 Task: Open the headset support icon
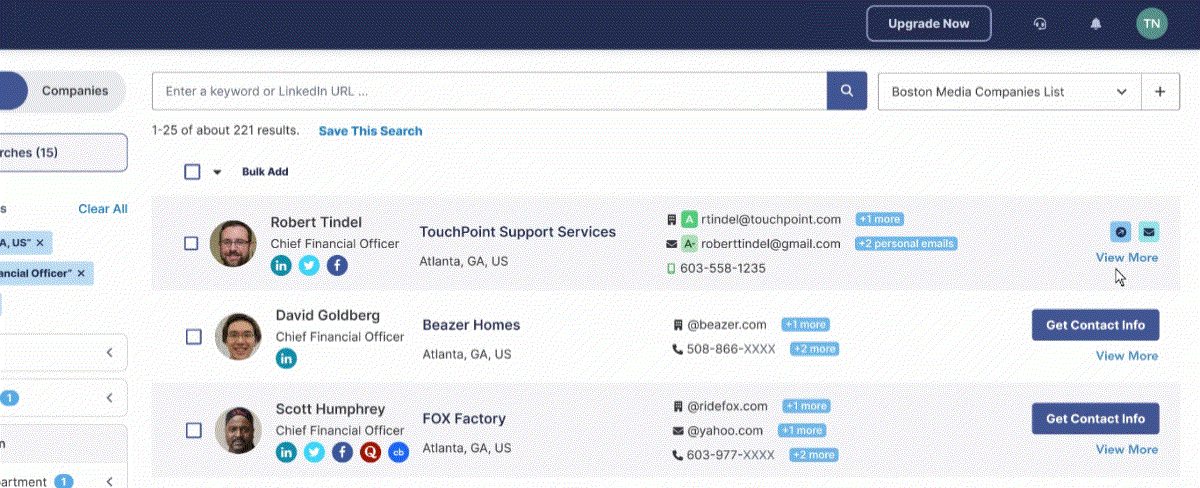(x=1040, y=24)
